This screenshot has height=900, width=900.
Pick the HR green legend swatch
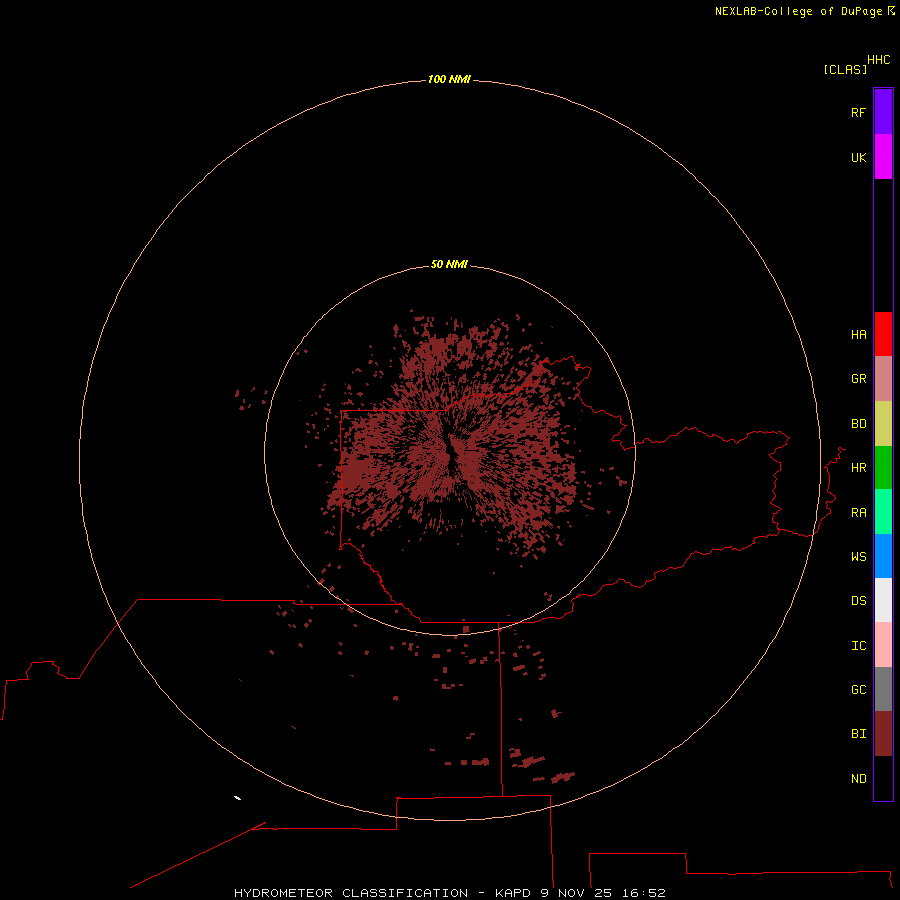point(883,468)
